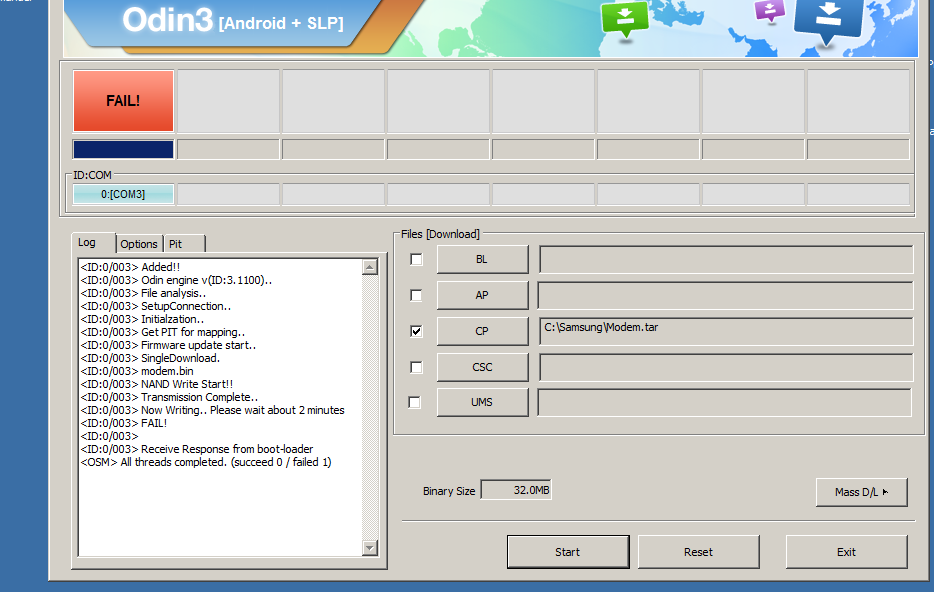Viewport: 934px width, 592px height.
Task: Open the Pit tab
Action: [x=184, y=244]
